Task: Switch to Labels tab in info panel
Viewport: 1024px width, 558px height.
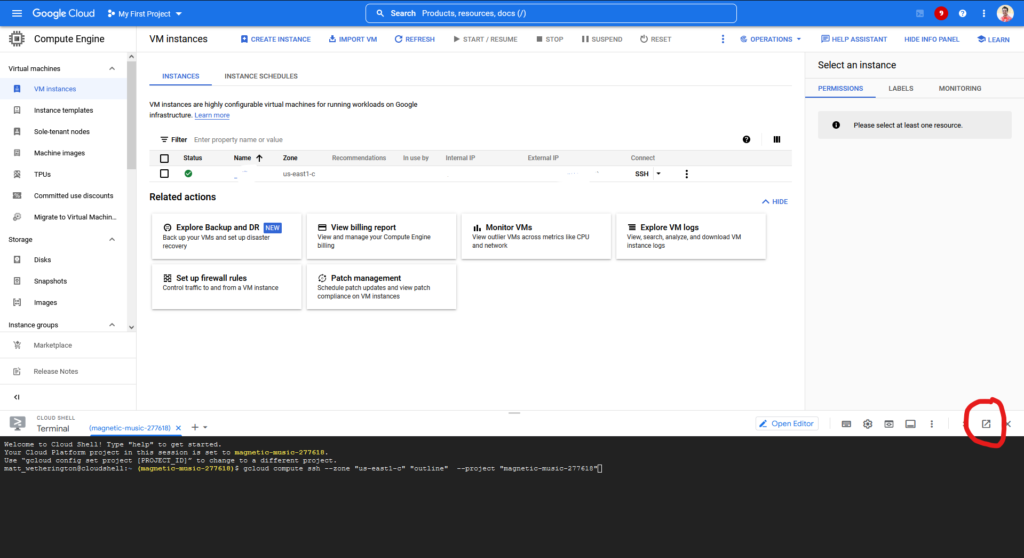Action: 901,88
